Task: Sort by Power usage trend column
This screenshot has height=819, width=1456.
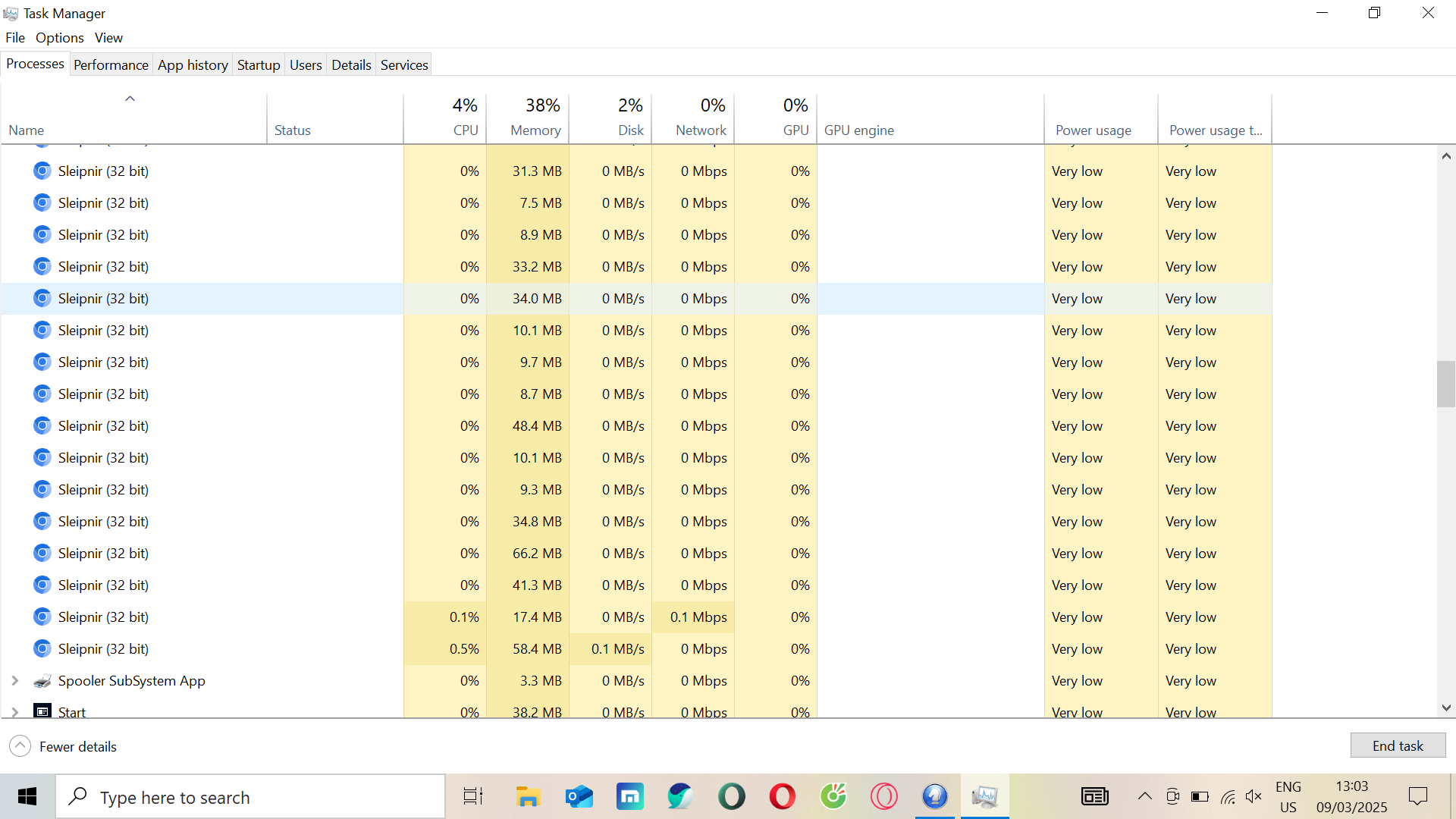Action: coord(1215,118)
